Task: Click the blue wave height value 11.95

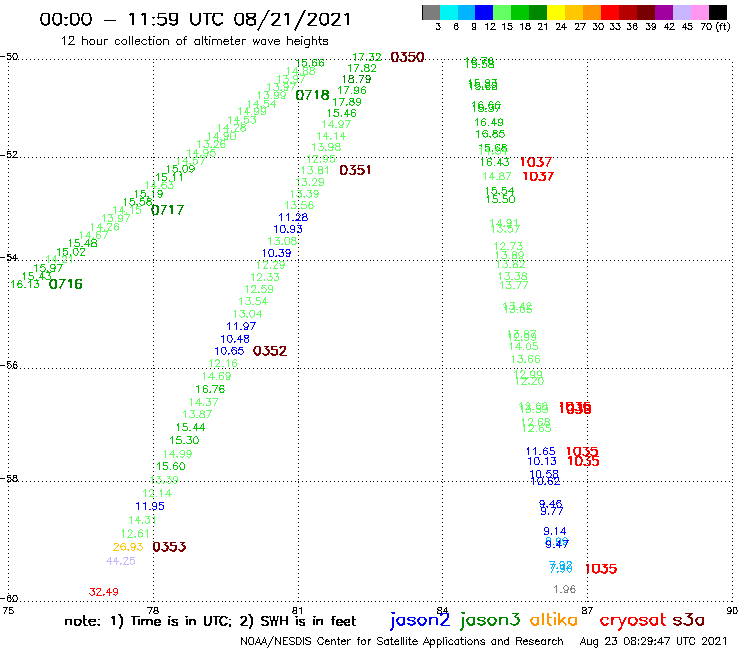Action: click(150, 506)
